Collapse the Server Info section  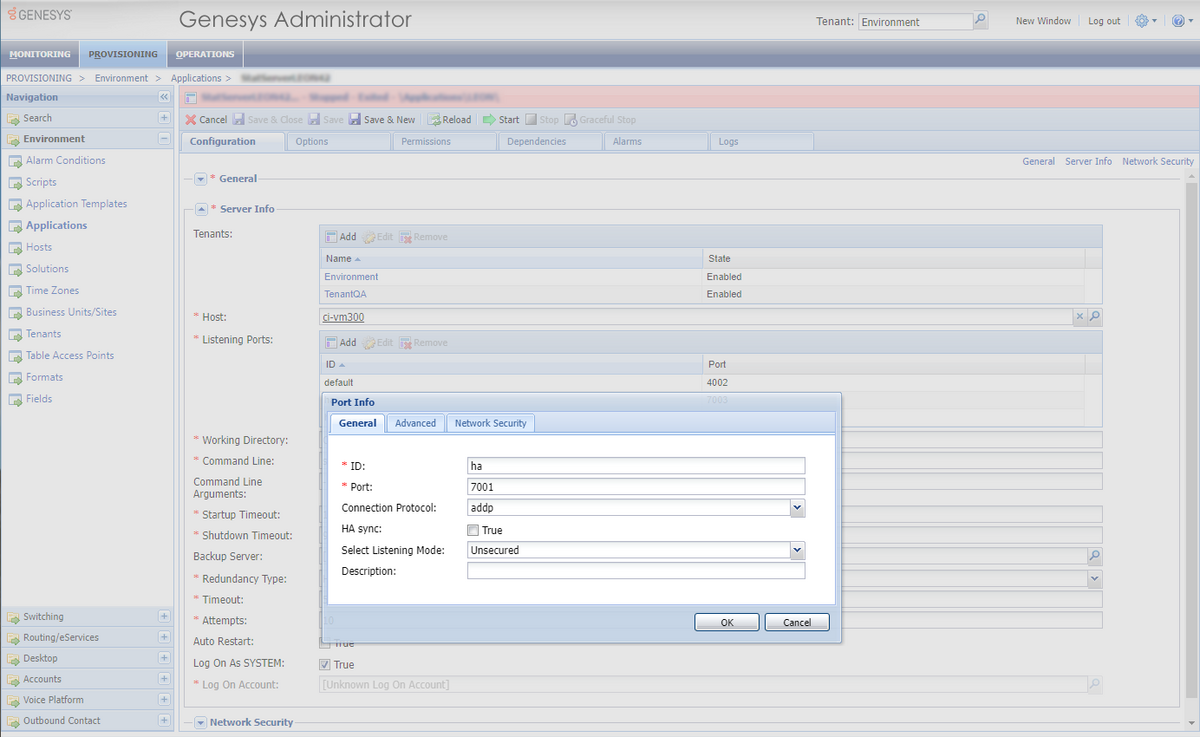pyautogui.click(x=200, y=209)
